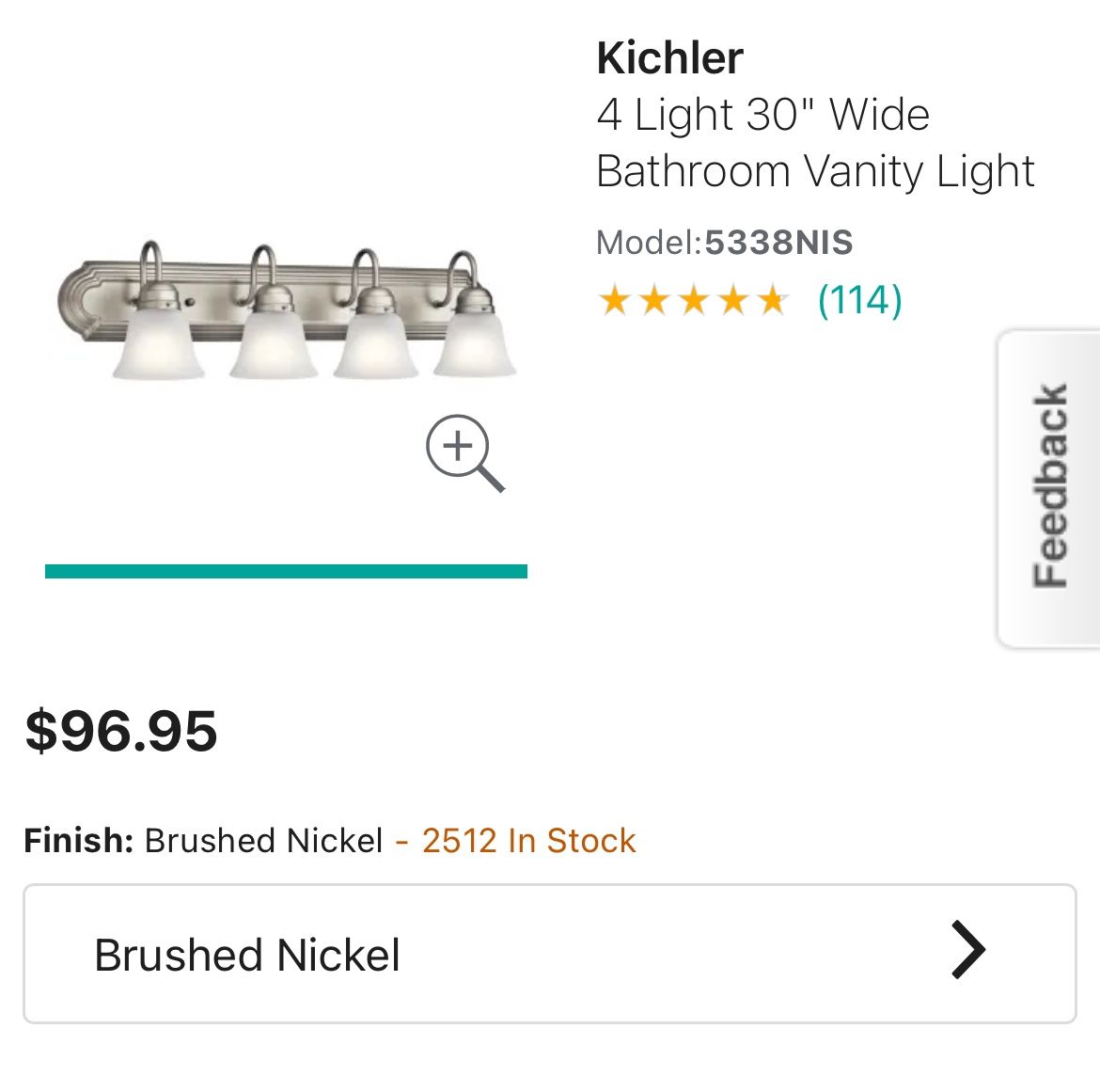Screen dimensions: 1100x1092
Task: Click the 2512 In Stock text
Action: pyautogui.click(x=528, y=840)
